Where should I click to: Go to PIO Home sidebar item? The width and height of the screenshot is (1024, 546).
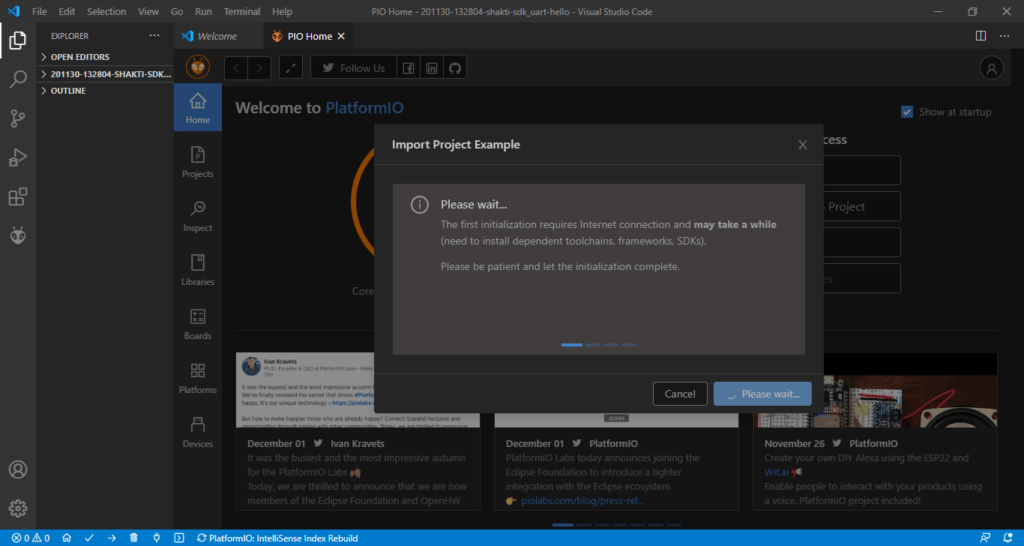(x=198, y=107)
